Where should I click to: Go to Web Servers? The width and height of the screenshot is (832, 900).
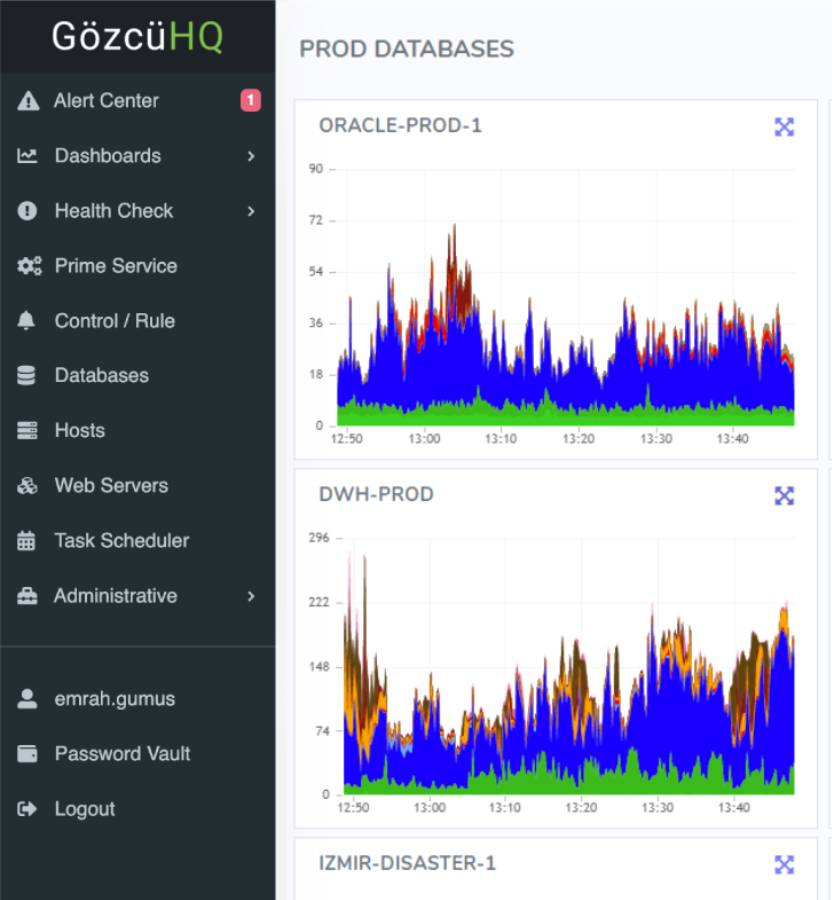coord(138,486)
